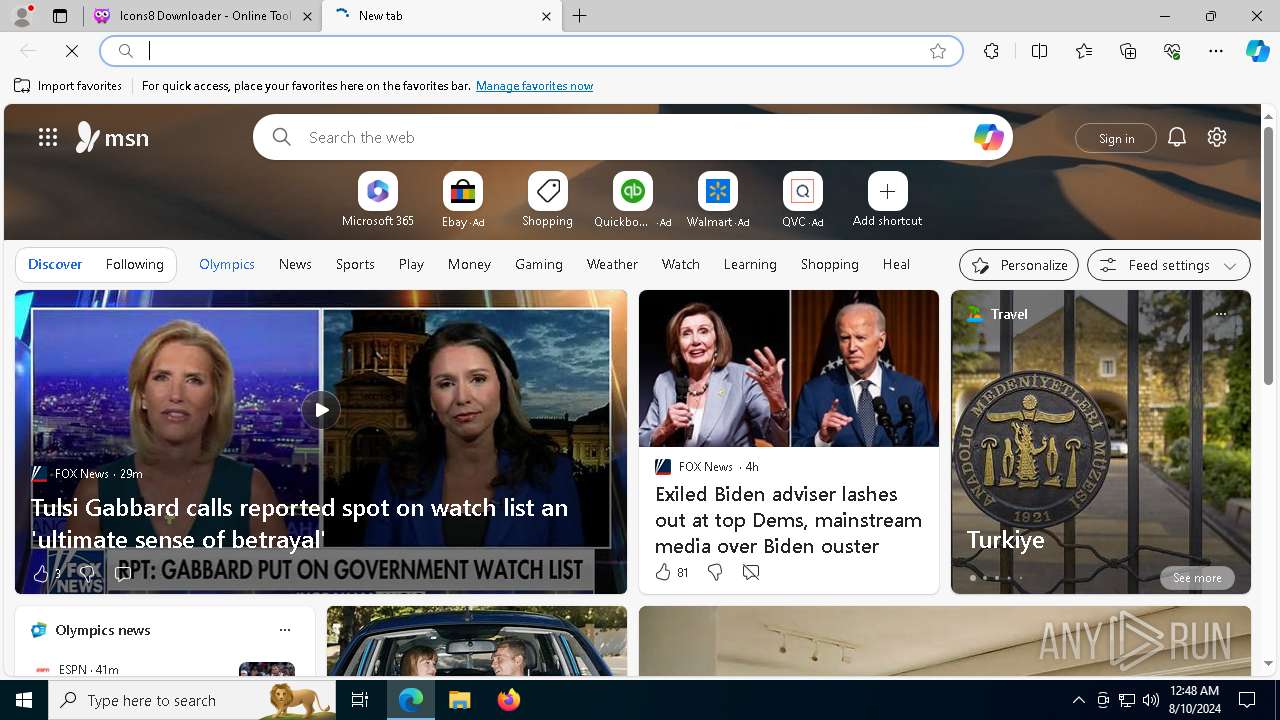1280x720 pixels.
Task: Open the Weather category
Action: [612, 264]
